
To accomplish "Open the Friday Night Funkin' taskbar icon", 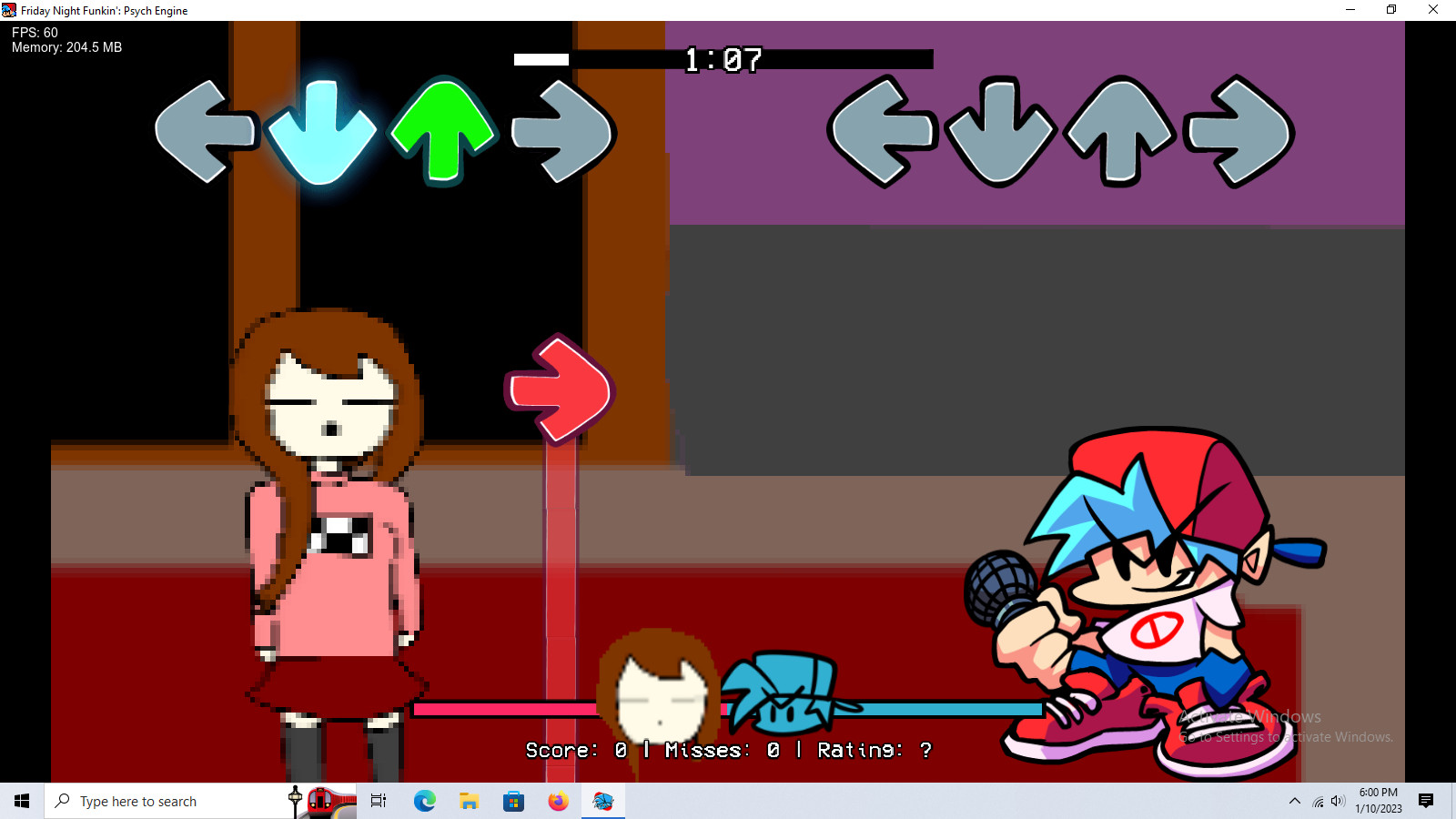I will pyautogui.click(x=602, y=801).
